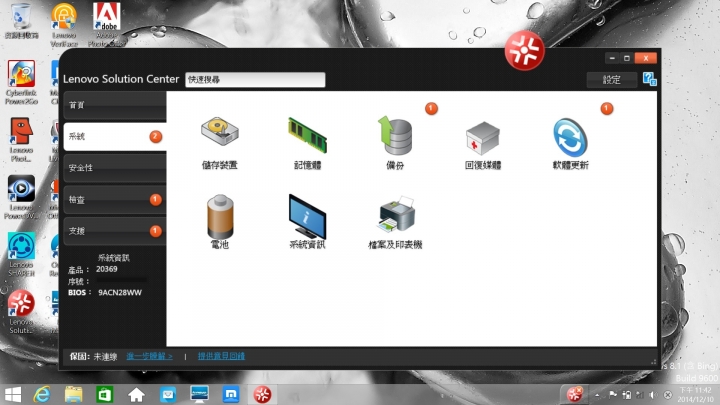Click the Windows Start button

pyautogui.click(x=12, y=394)
